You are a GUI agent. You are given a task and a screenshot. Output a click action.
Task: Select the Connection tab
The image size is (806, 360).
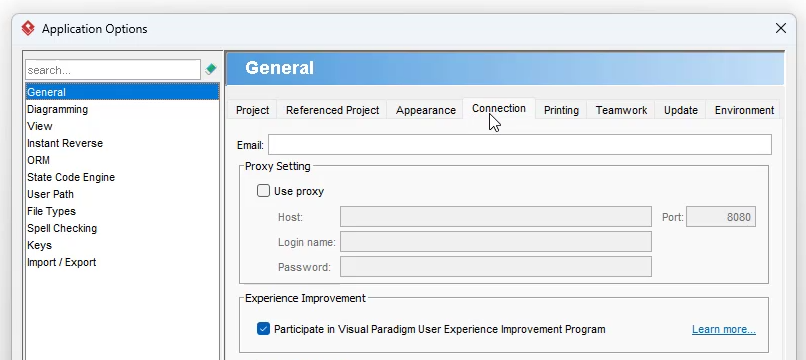coord(499,109)
